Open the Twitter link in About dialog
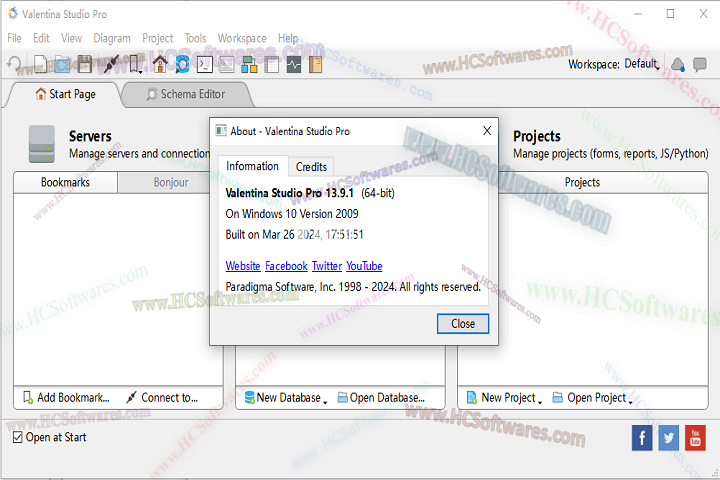The image size is (720, 480). tap(327, 266)
